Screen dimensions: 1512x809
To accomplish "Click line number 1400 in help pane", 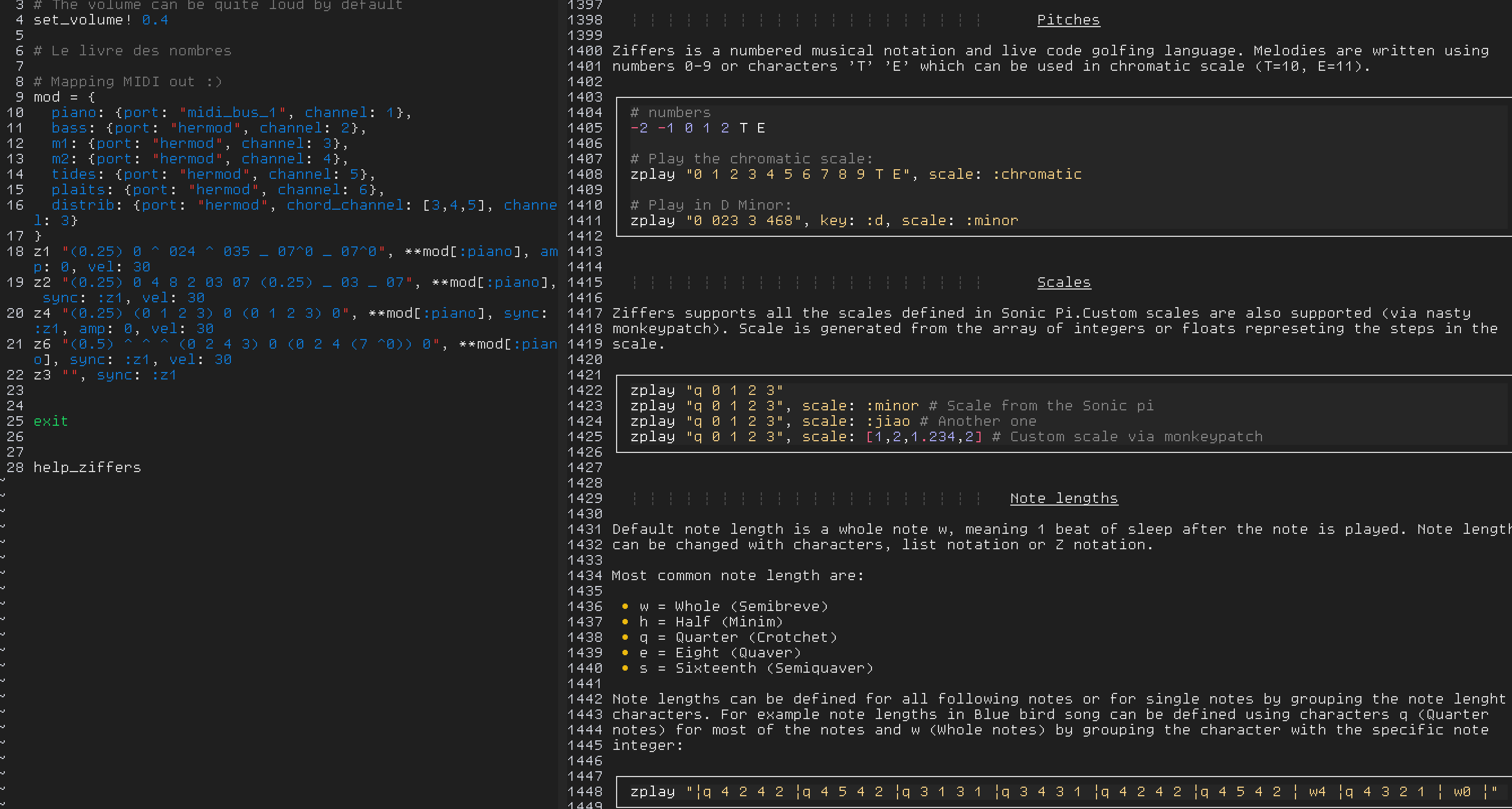I will pos(585,51).
